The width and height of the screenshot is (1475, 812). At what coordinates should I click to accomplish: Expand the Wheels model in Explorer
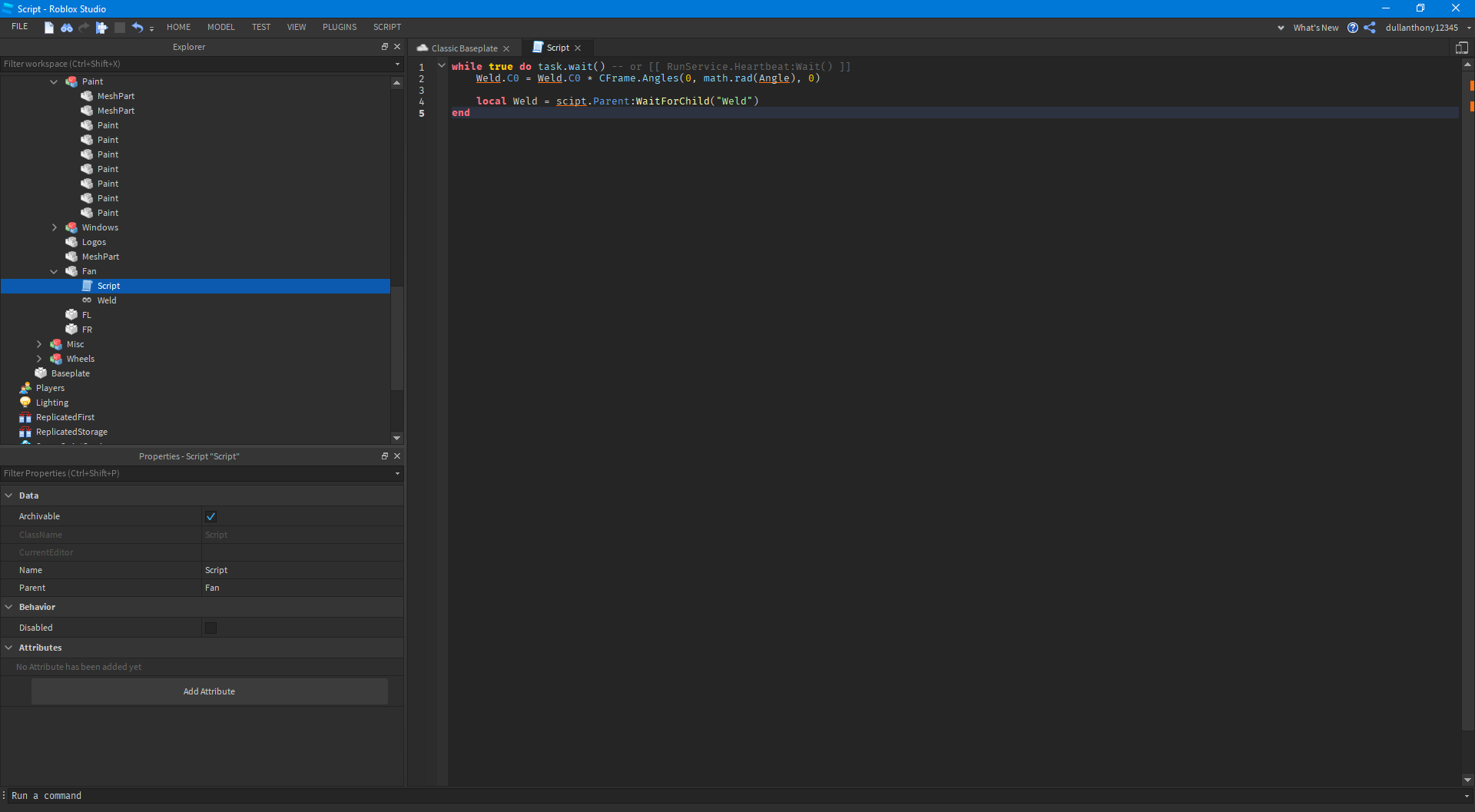(39, 359)
